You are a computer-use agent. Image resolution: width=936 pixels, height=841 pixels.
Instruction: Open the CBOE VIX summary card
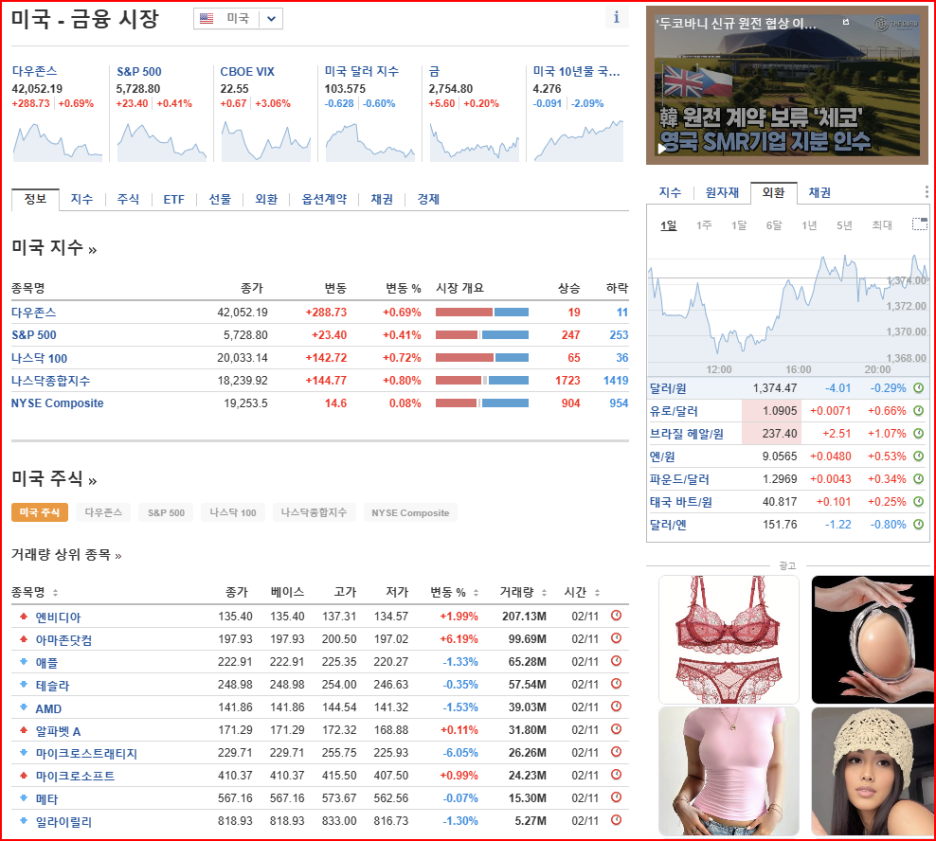(265, 113)
